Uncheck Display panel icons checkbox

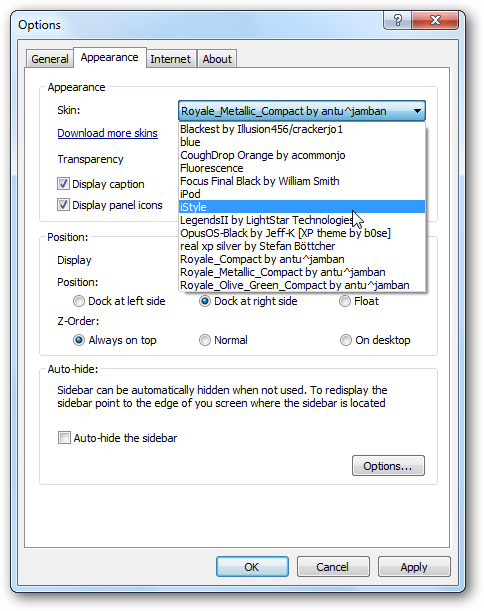63,205
